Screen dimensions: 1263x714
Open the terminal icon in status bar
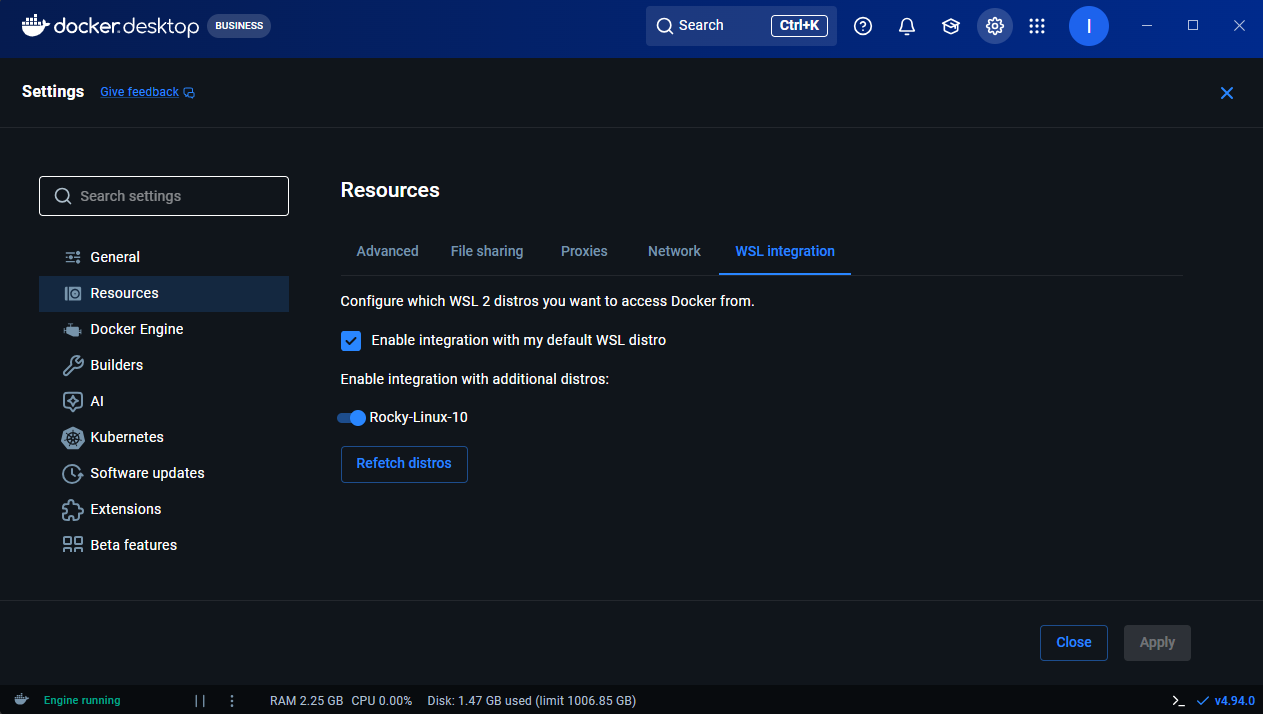1179,701
